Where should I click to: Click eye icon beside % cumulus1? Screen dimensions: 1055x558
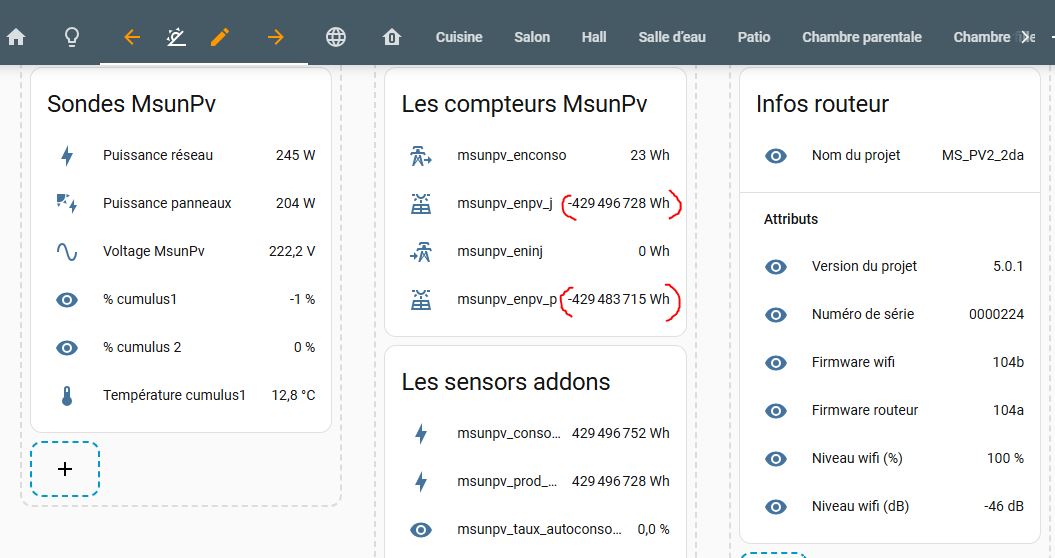point(67,299)
